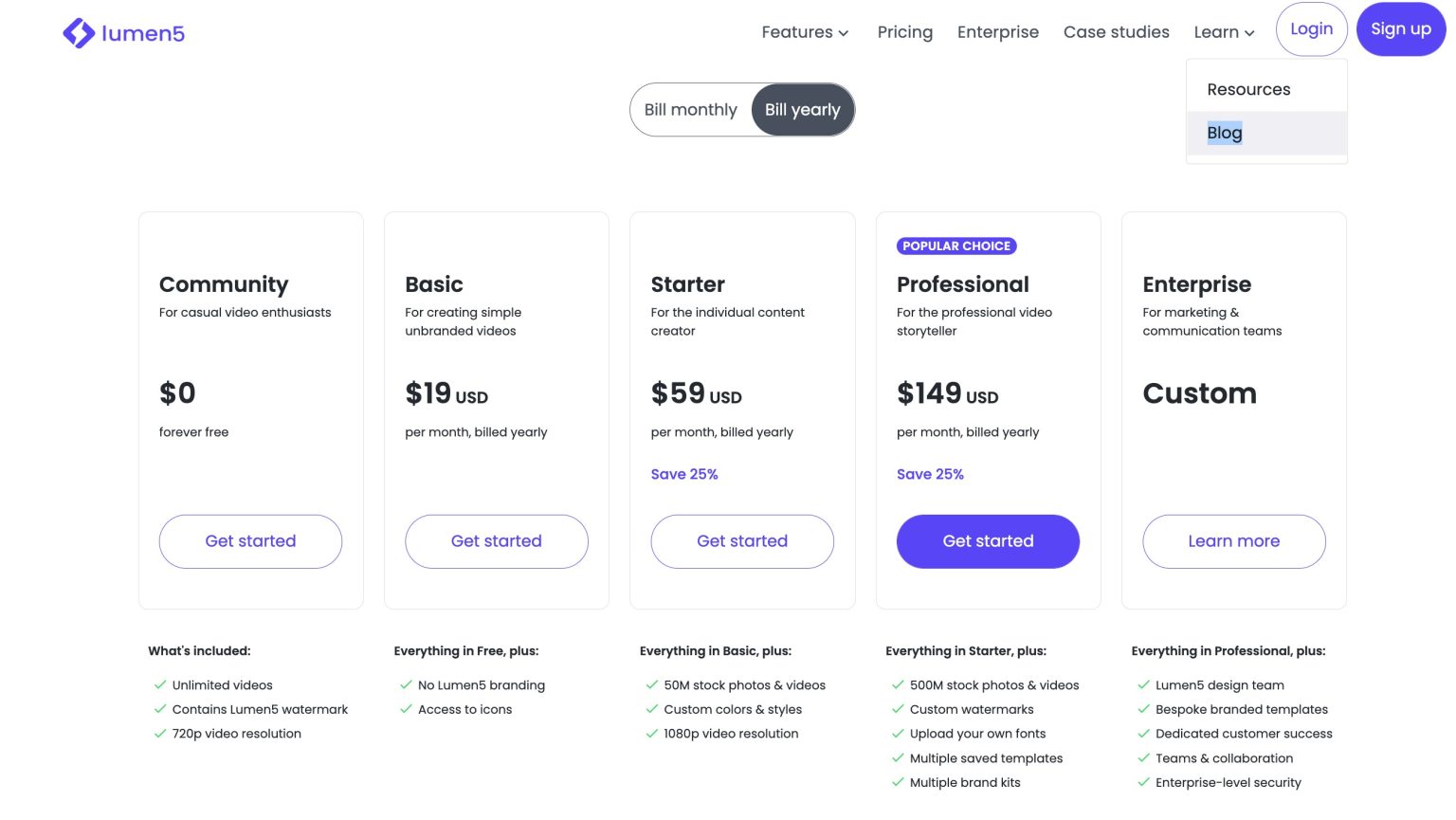Switch billing to Bill monthly

pos(690,110)
